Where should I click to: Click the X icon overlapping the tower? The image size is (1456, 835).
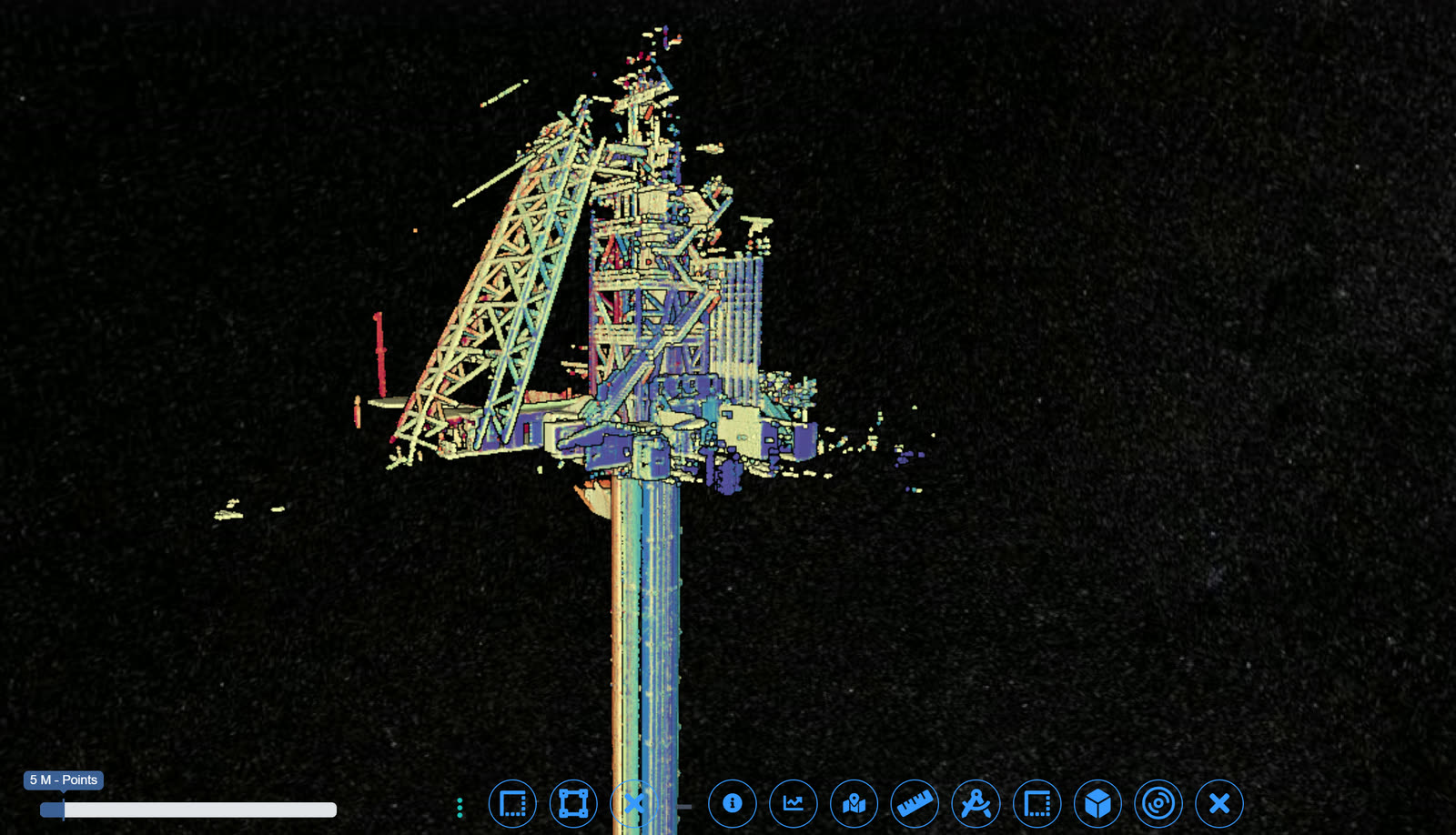[634, 804]
